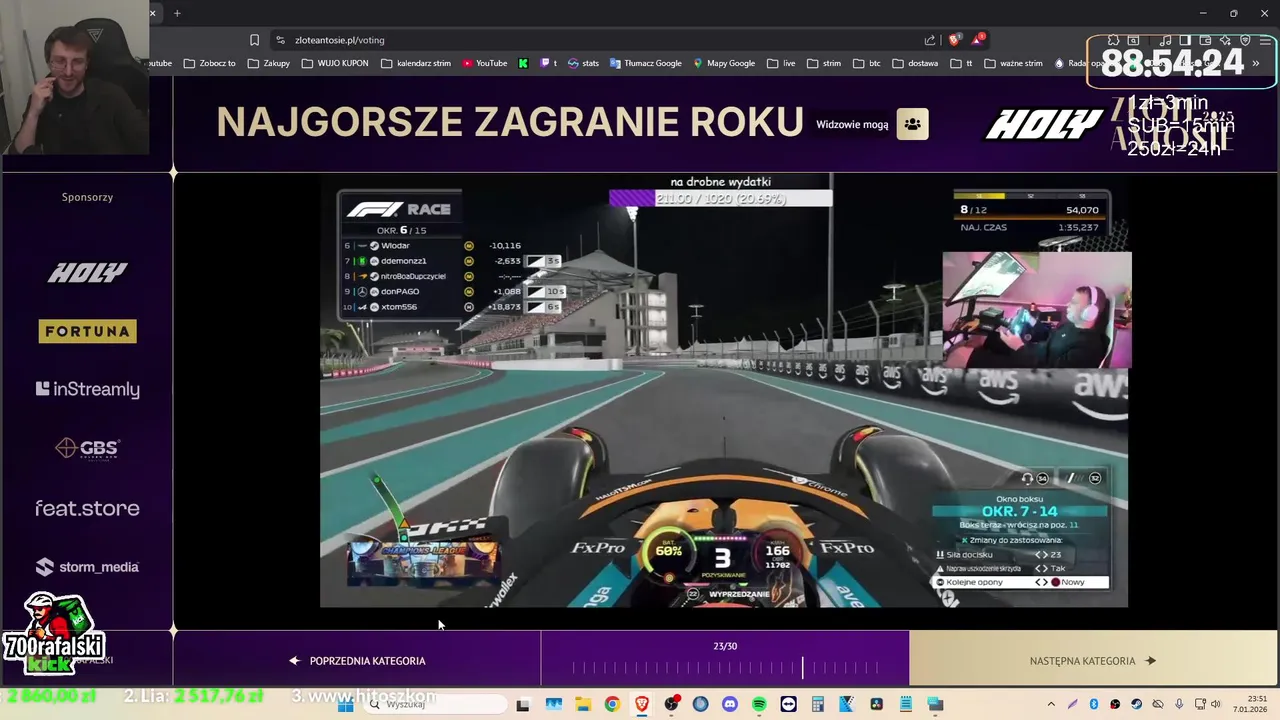Open the strim bookmarks folder
Viewport: 1280px width, 720px height.
(824, 63)
